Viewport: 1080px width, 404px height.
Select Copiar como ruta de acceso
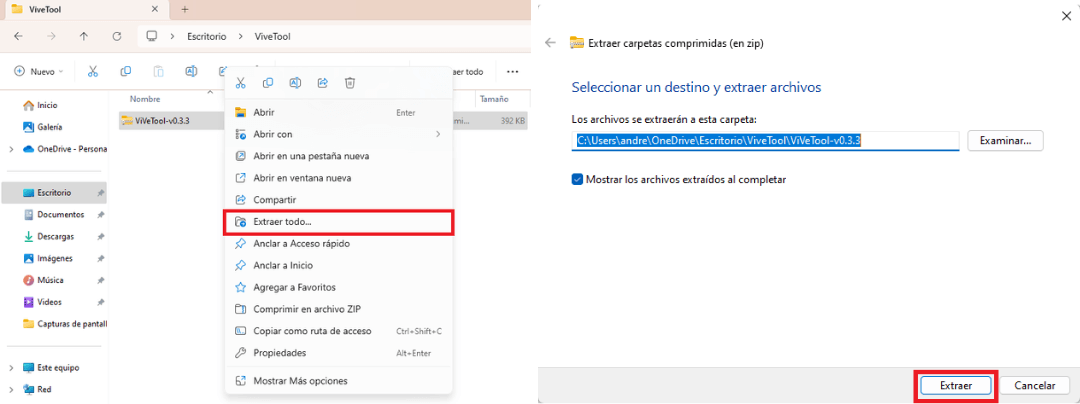point(338,331)
